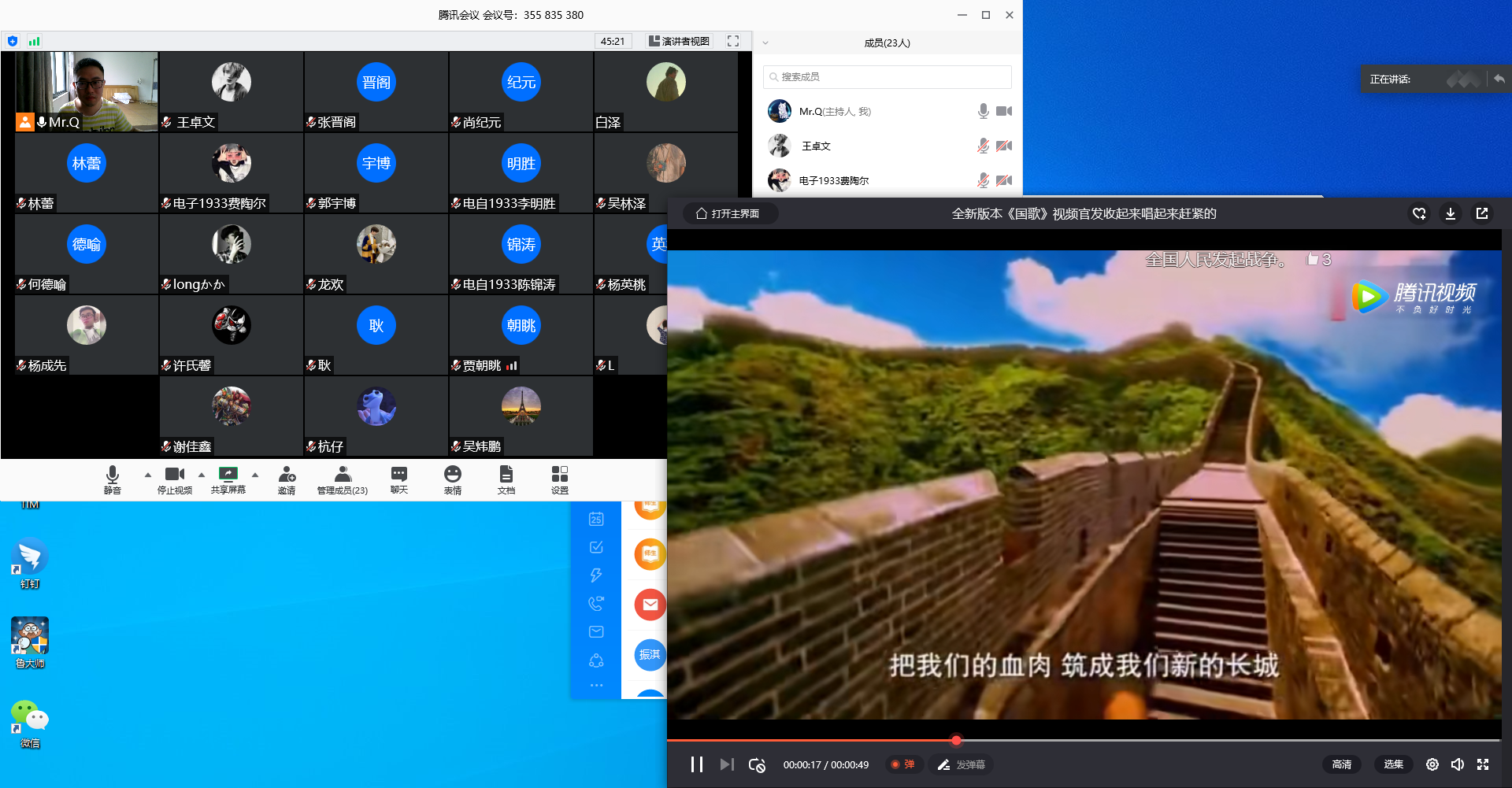Toggle 停止视频 camera off
The image size is (1512, 788).
[174, 475]
